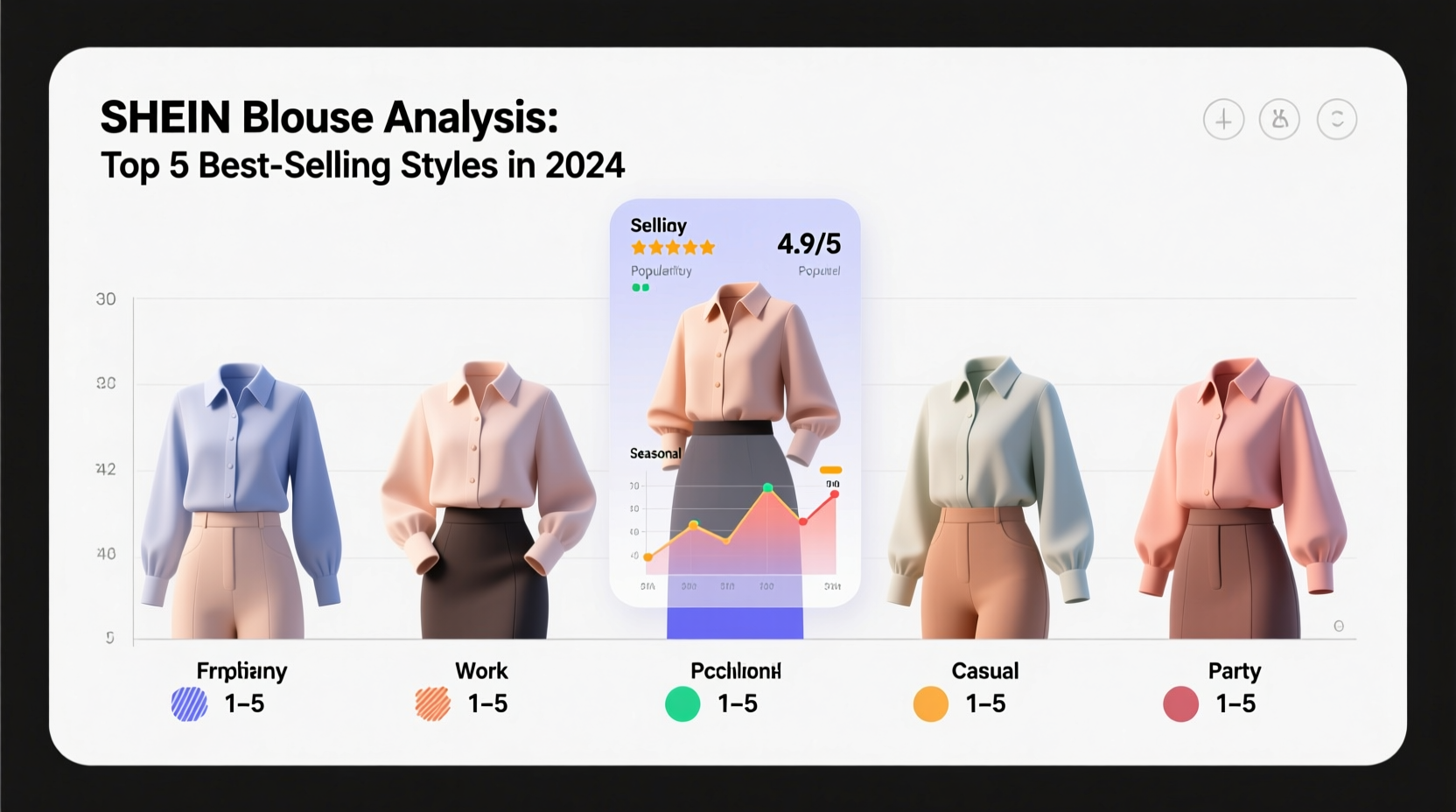Click the Top 5 Best-Selling Styles subtitle
Image resolution: width=1456 pixels, height=812 pixels.
click(363, 165)
